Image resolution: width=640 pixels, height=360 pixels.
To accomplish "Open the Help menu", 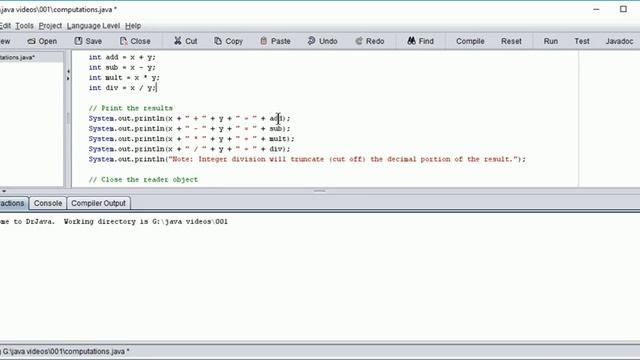I will [x=133, y=26].
